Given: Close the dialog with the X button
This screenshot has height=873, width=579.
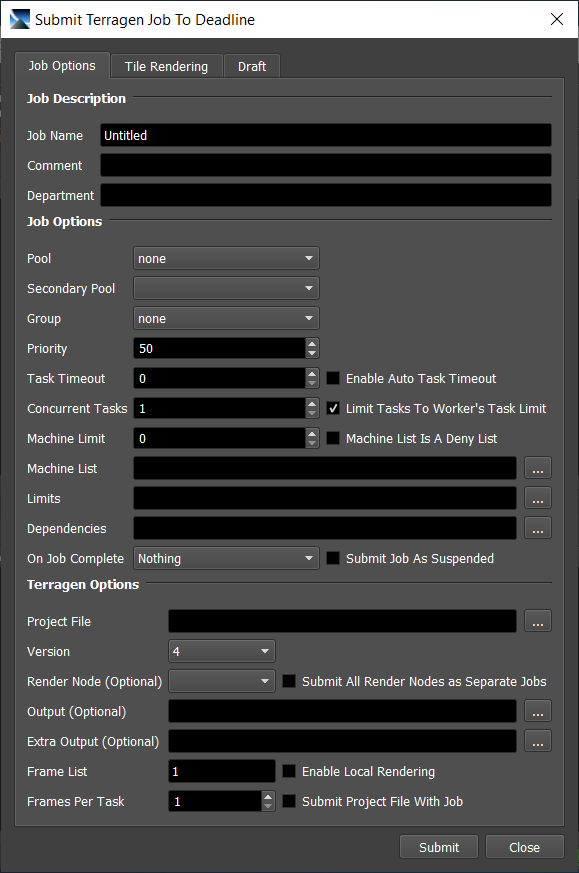Looking at the screenshot, I should [x=557, y=19].
